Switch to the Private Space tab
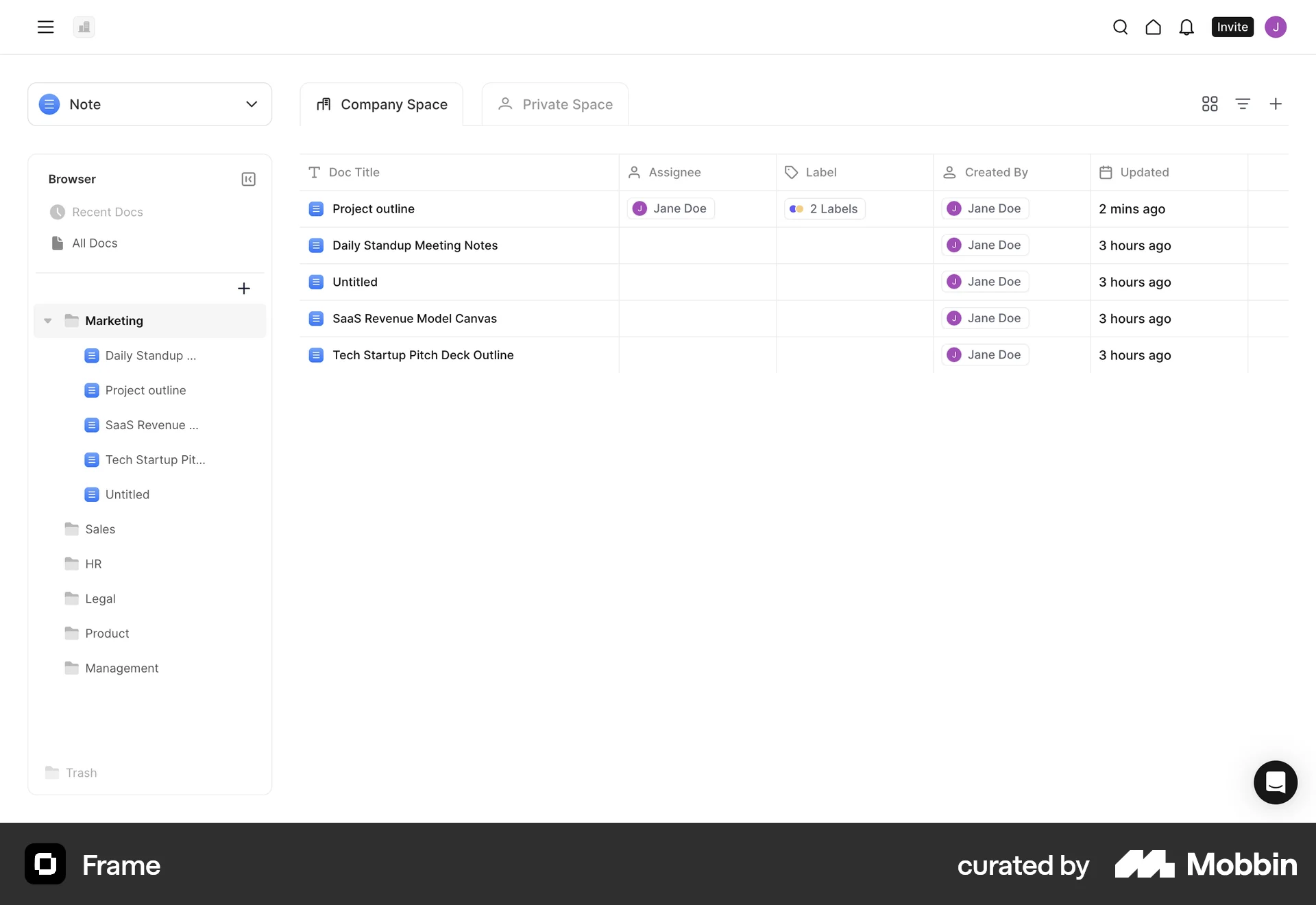 click(x=568, y=104)
